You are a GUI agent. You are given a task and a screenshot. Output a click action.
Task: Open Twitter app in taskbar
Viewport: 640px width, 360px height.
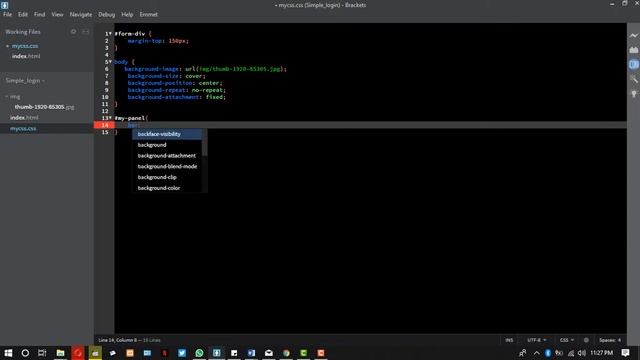point(182,353)
